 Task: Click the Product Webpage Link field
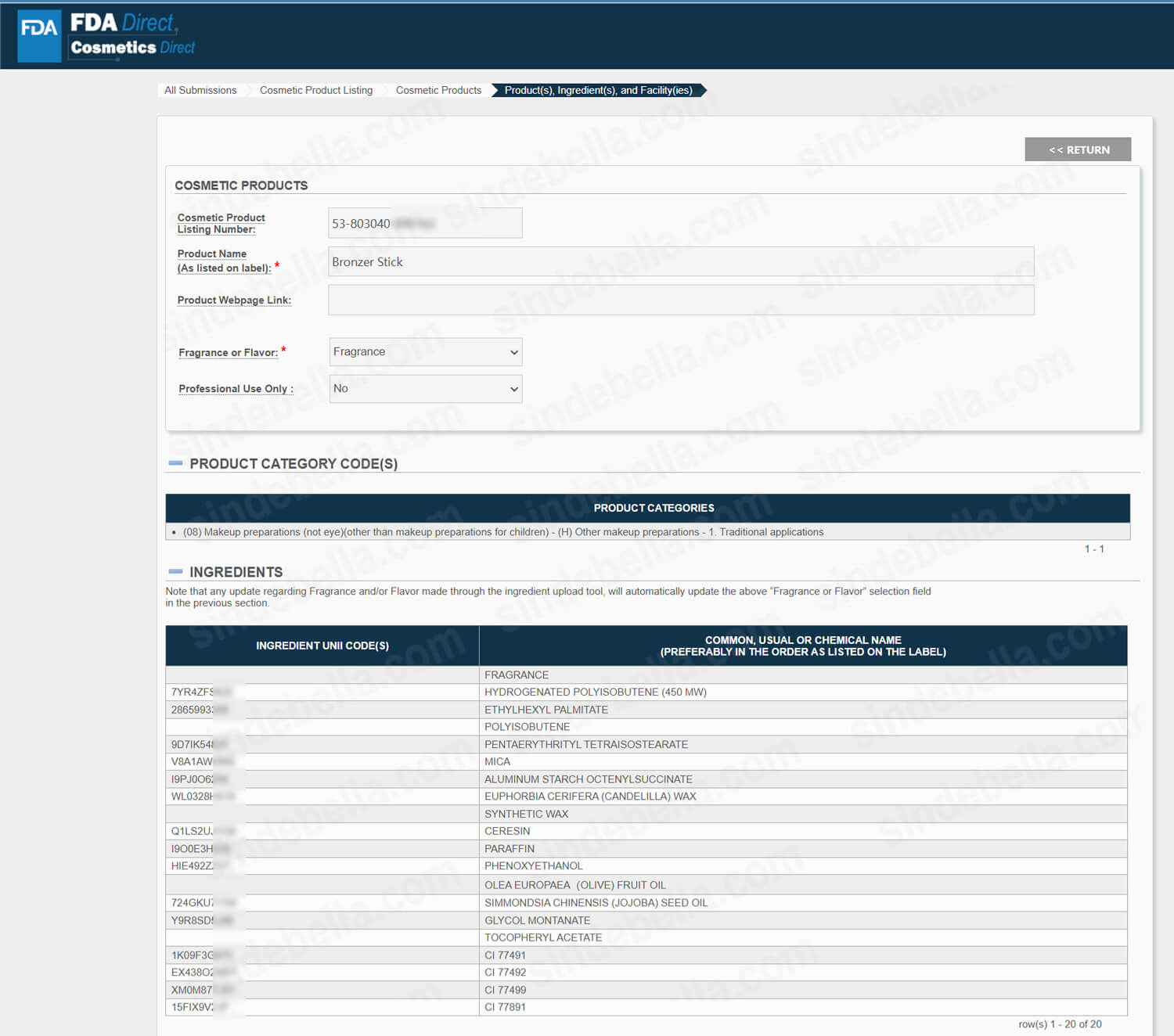pyautogui.click(x=680, y=300)
